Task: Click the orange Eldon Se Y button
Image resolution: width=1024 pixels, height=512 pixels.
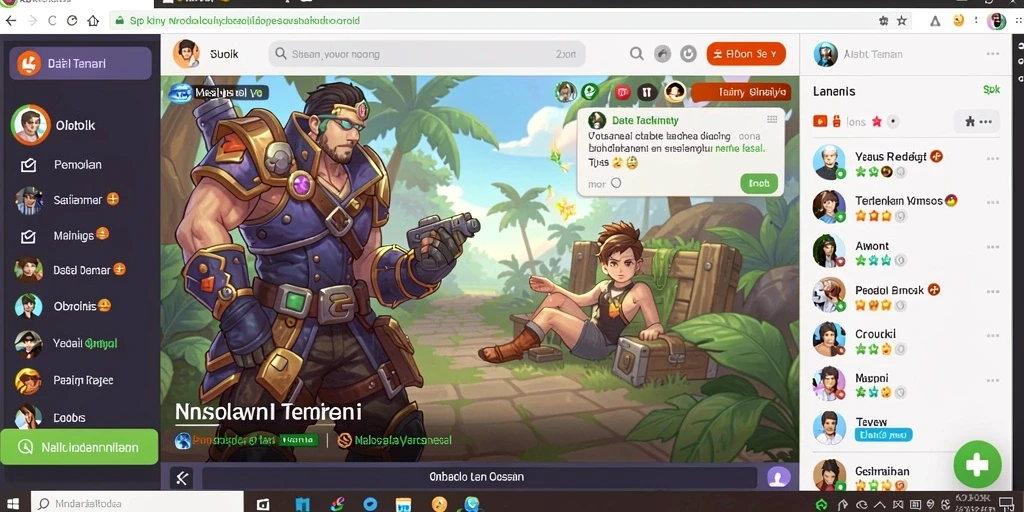Action: [x=746, y=54]
